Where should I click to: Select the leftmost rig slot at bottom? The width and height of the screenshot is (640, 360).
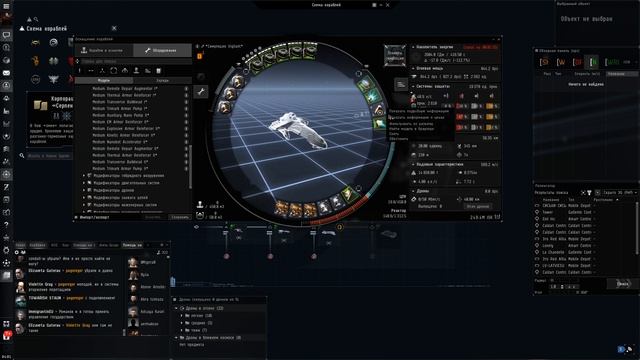(x=281, y=208)
